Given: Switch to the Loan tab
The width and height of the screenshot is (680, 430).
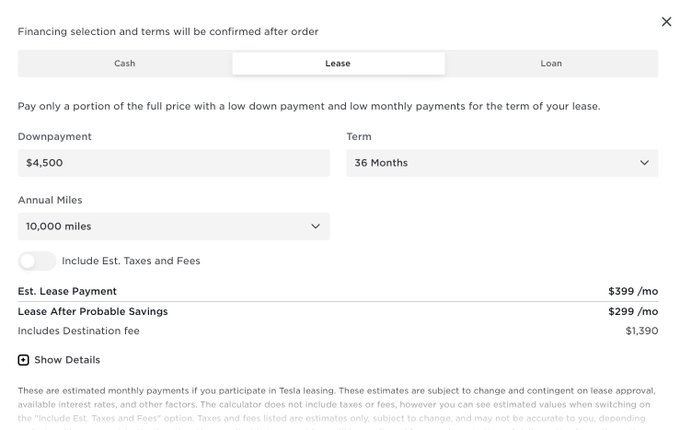Looking at the screenshot, I should click(x=551, y=63).
